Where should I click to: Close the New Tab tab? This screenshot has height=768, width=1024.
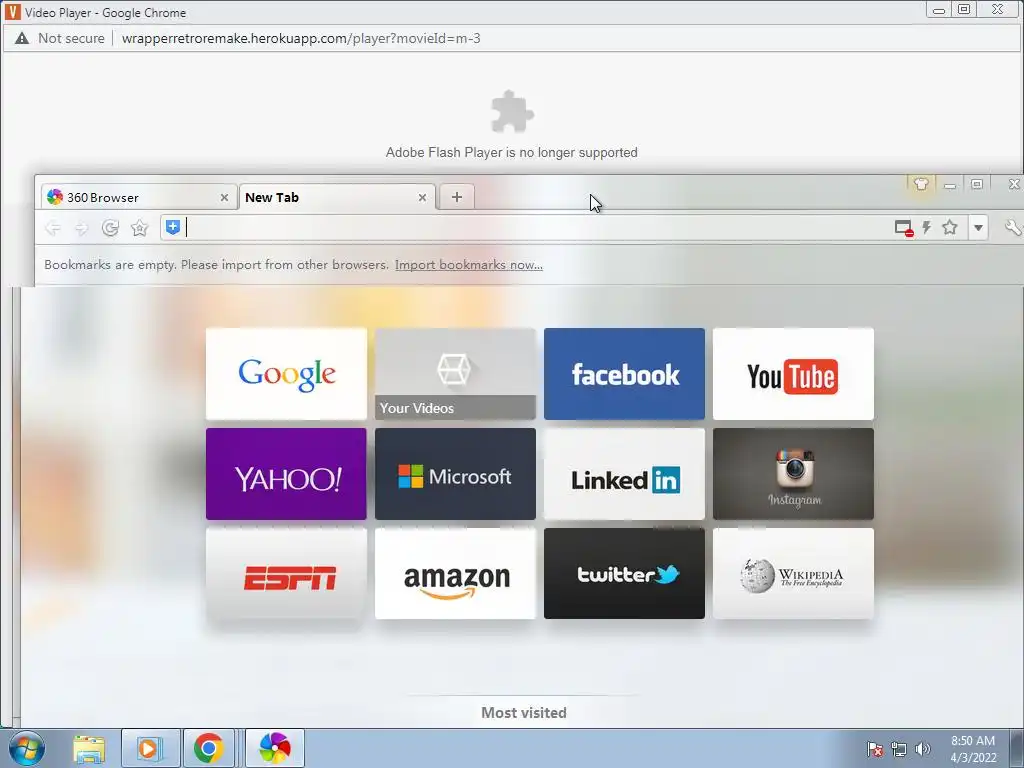(422, 197)
